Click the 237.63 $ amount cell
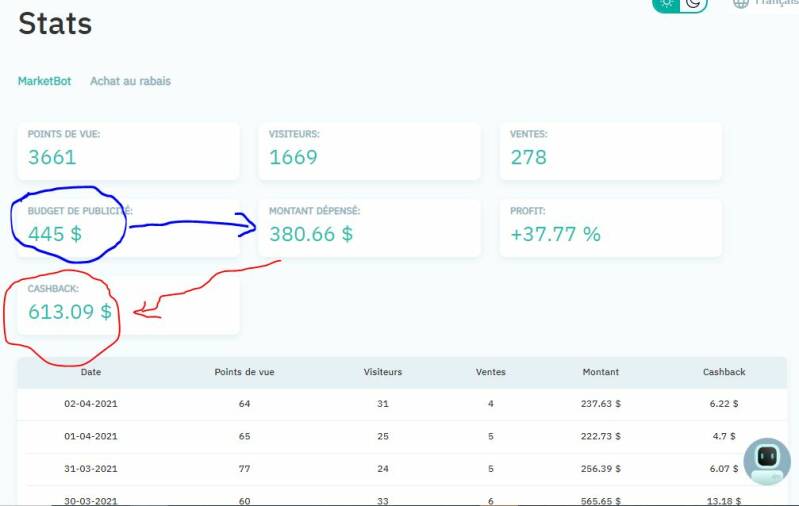This screenshot has width=799, height=506. click(x=601, y=404)
